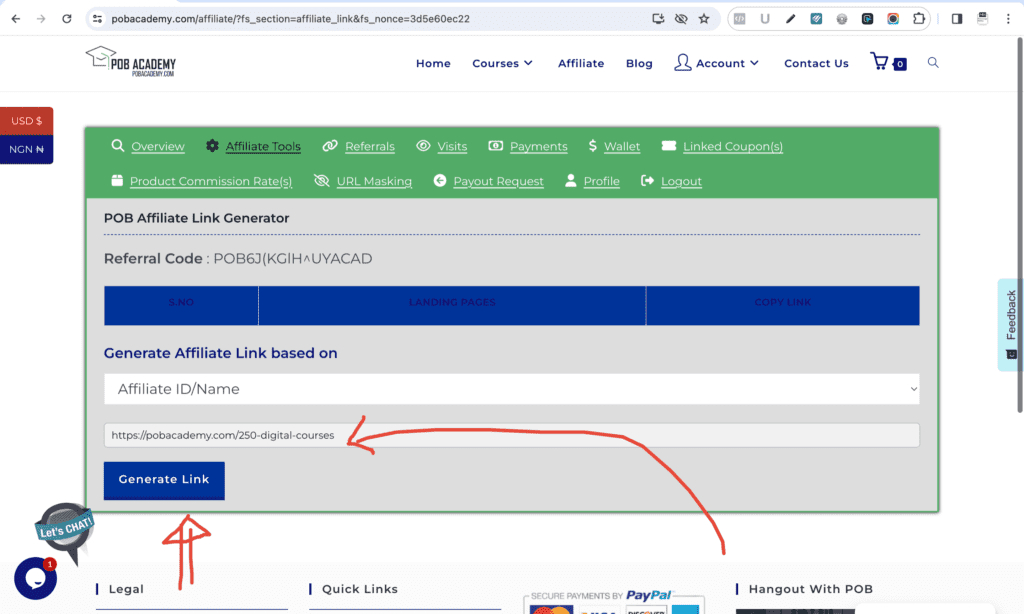
Task: Go back in browser history
Action: (x=16, y=19)
